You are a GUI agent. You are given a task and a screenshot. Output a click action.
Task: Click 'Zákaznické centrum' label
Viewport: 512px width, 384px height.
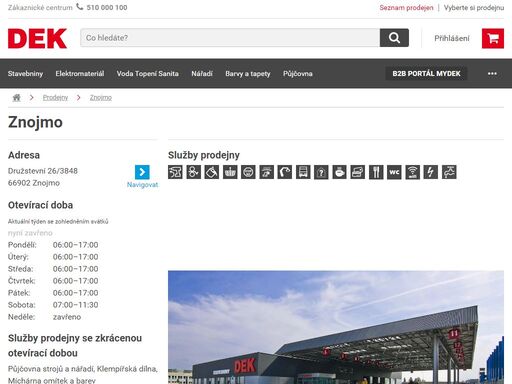click(40, 7)
